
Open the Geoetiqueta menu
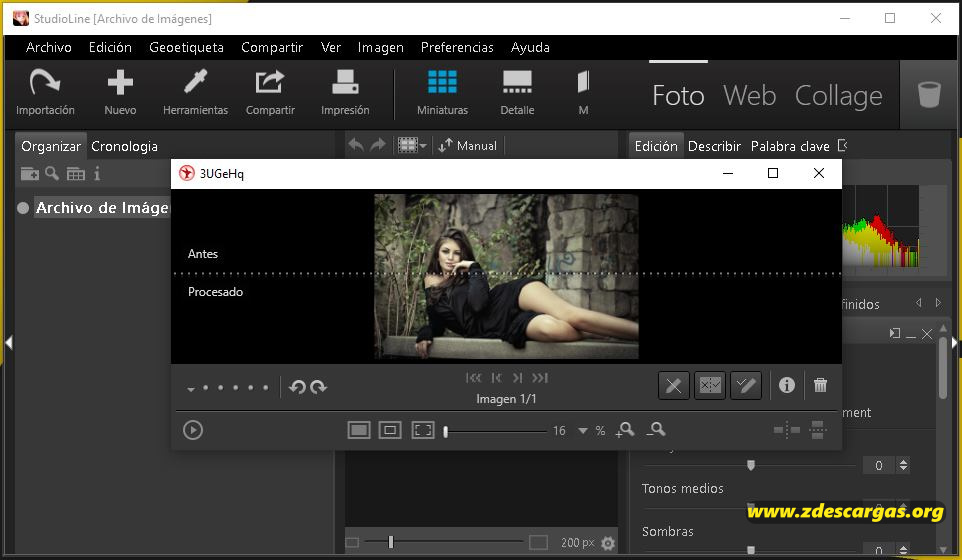(x=186, y=47)
